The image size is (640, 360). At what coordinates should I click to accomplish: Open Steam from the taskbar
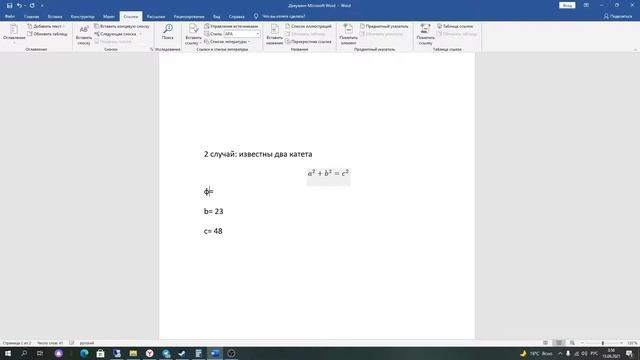[182, 353]
